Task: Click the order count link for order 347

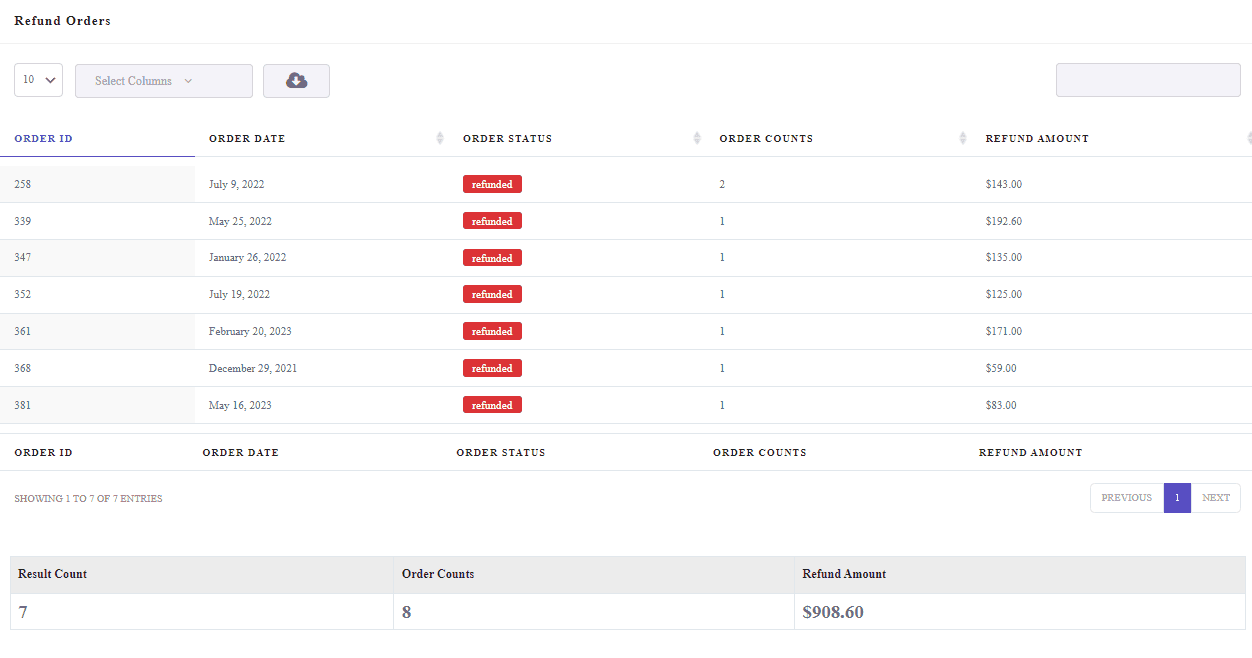Action: pyautogui.click(x=722, y=257)
